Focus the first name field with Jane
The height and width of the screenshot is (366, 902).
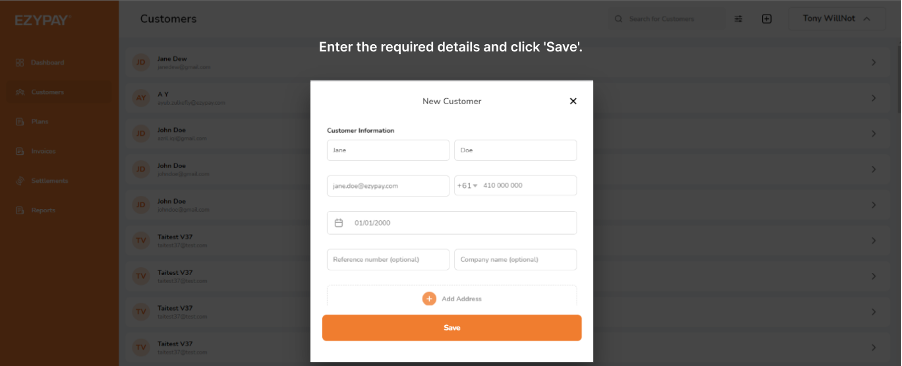pos(388,150)
